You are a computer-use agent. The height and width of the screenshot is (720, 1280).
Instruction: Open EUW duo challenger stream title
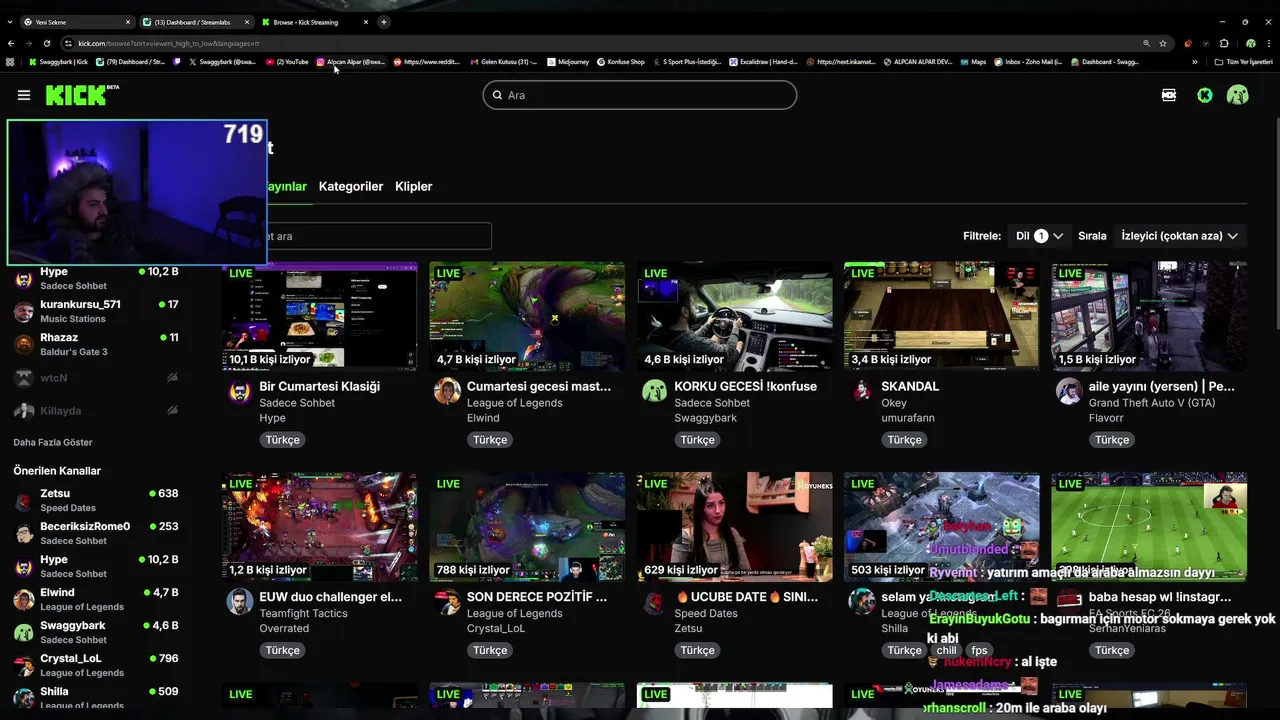330,597
